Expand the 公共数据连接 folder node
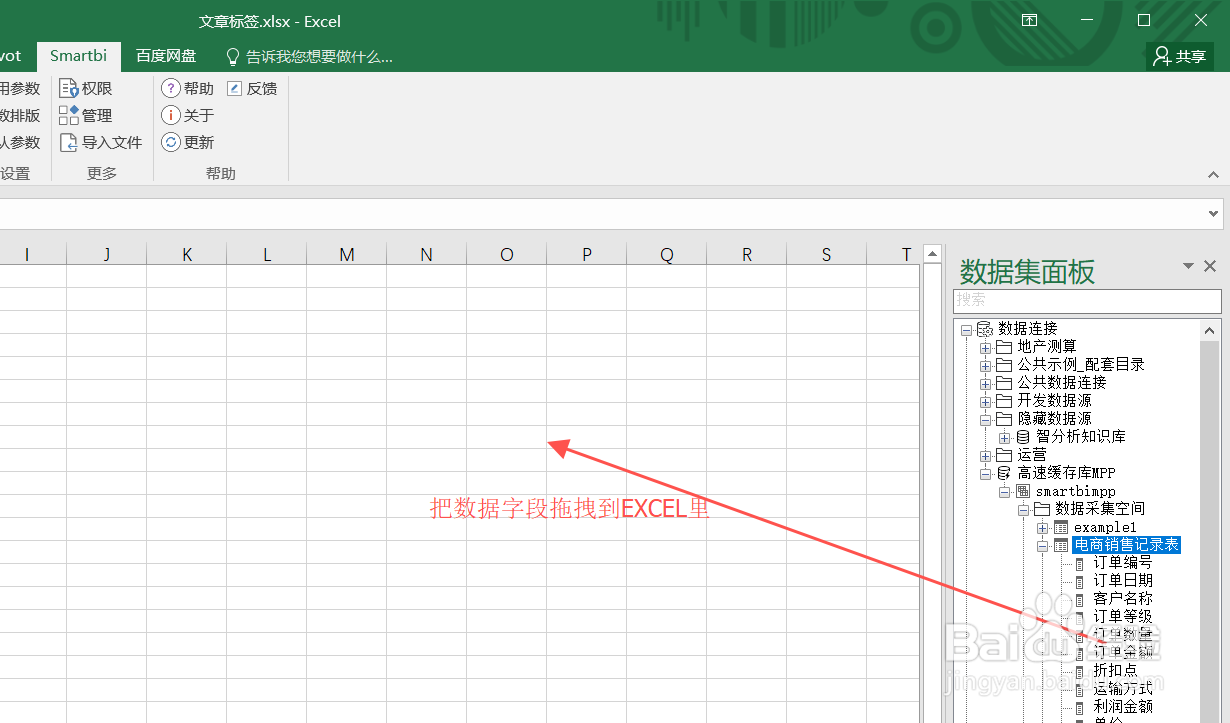 pyautogui.click(x=985, y=383)
